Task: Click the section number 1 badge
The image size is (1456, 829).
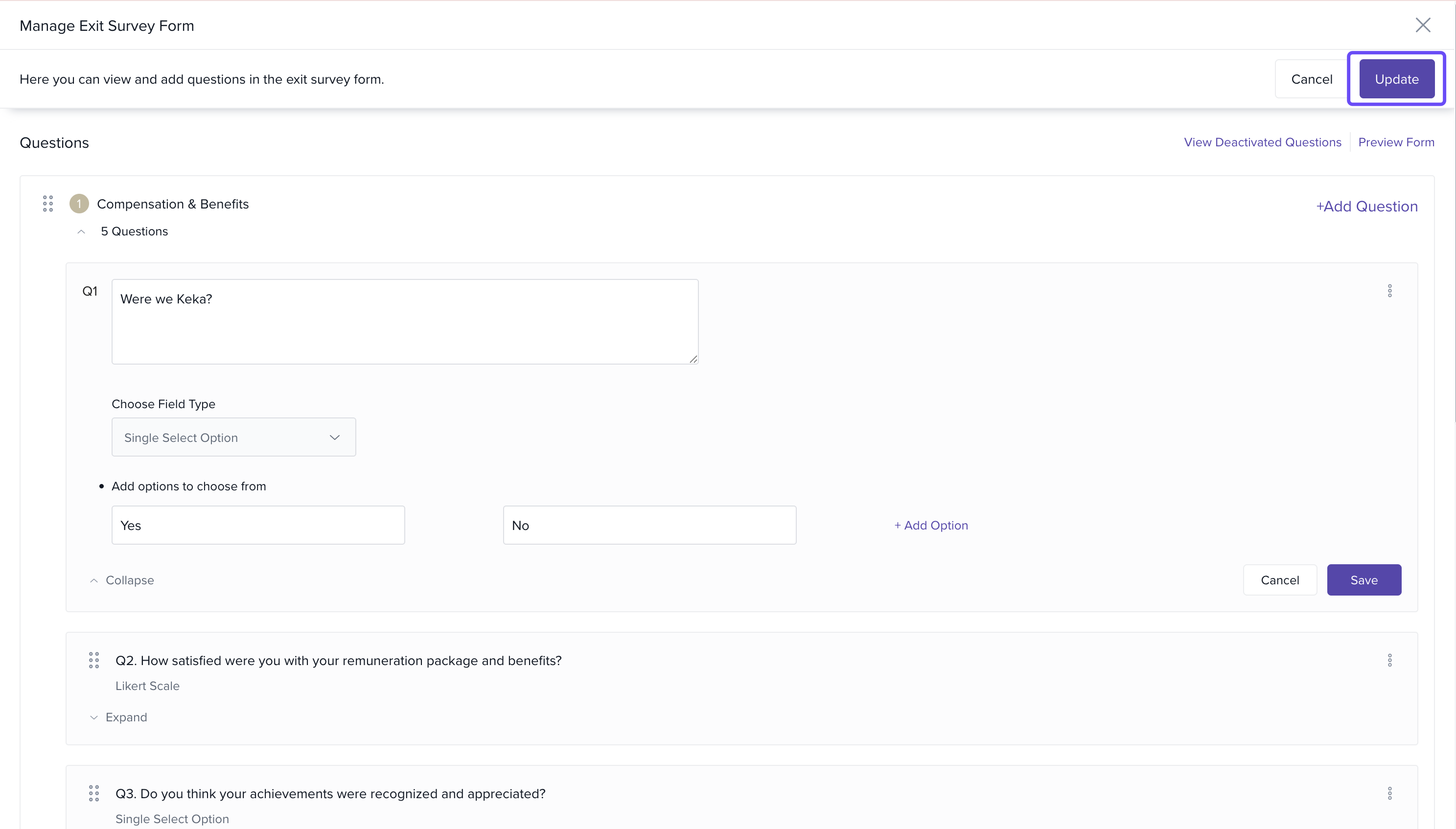Action: coord(79,204)
